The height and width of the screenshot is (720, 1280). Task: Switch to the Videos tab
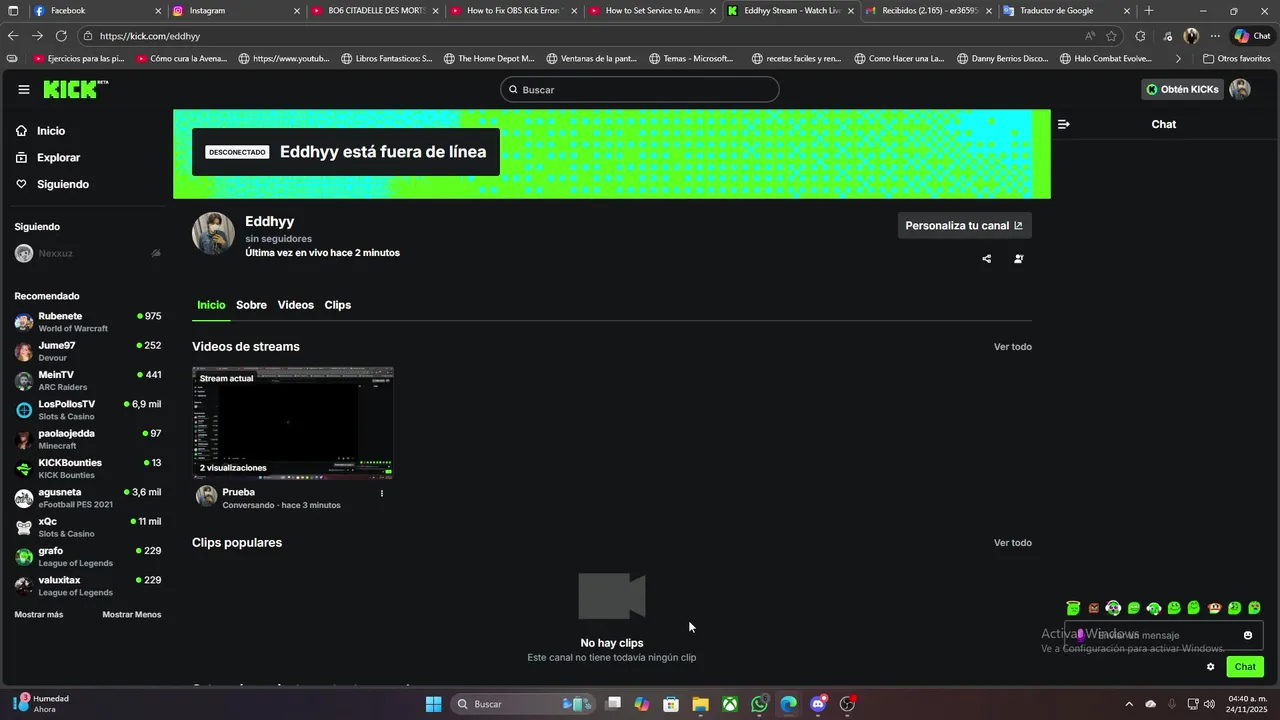(295, 305)
